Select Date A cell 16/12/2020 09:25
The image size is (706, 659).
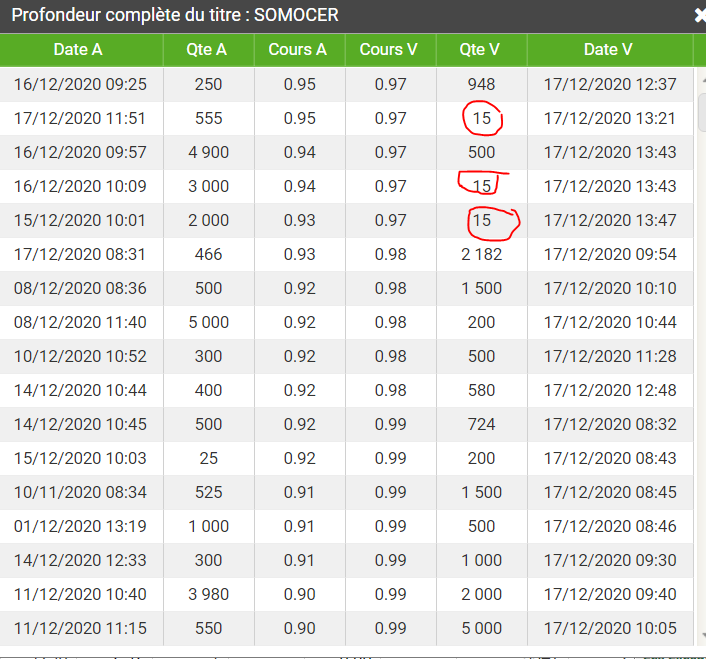pyautogui.click(x=80, y=84)
